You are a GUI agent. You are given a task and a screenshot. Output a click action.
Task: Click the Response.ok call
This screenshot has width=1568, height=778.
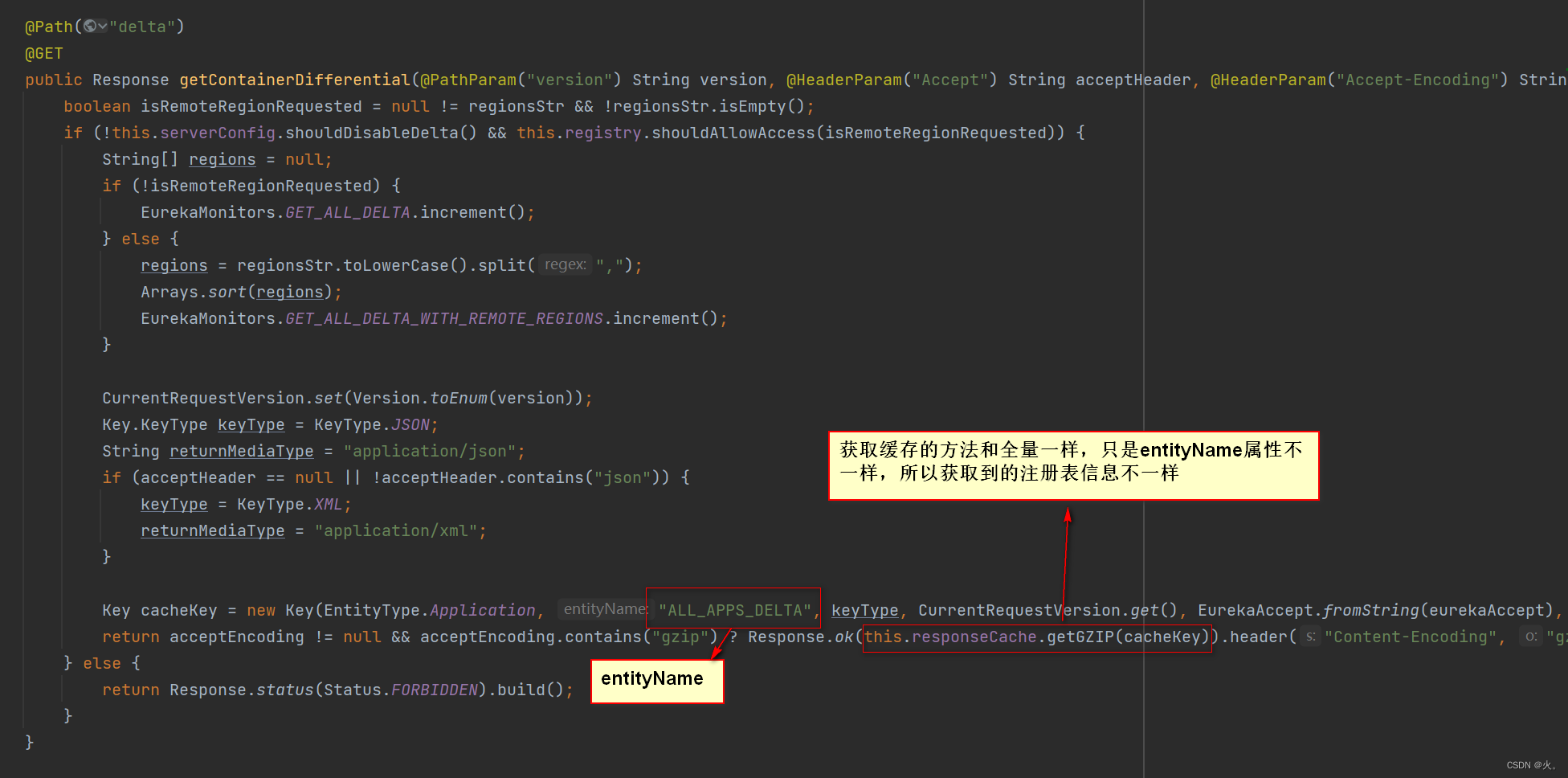pyautogui.click(x=801, y=637)
